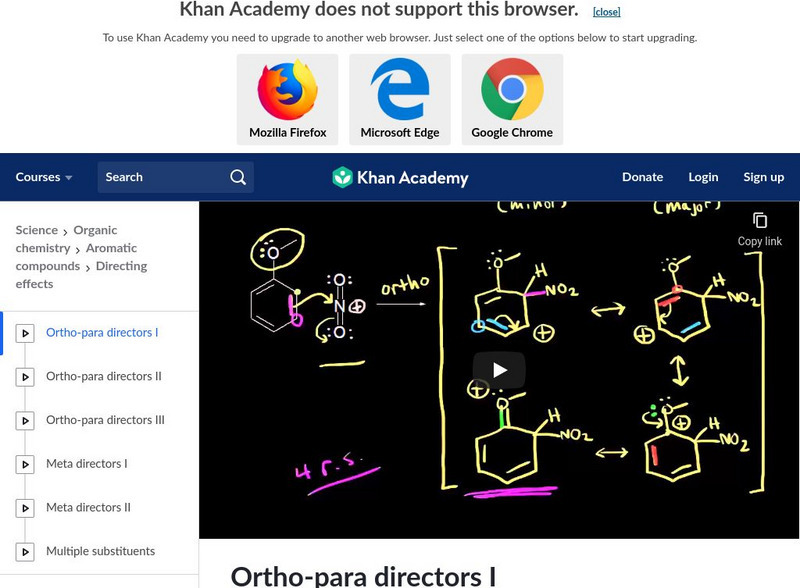
Task: Click inside the Search input field
Action: coord(160,176)
